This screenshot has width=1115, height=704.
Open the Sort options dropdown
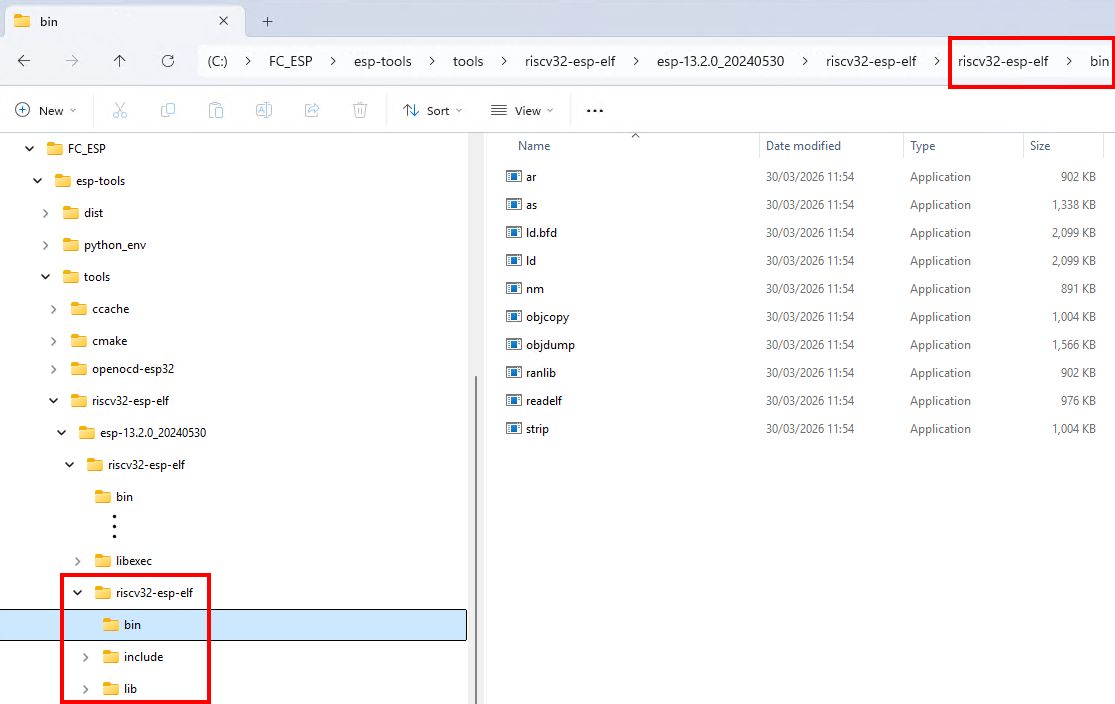(x=432, y=110)
